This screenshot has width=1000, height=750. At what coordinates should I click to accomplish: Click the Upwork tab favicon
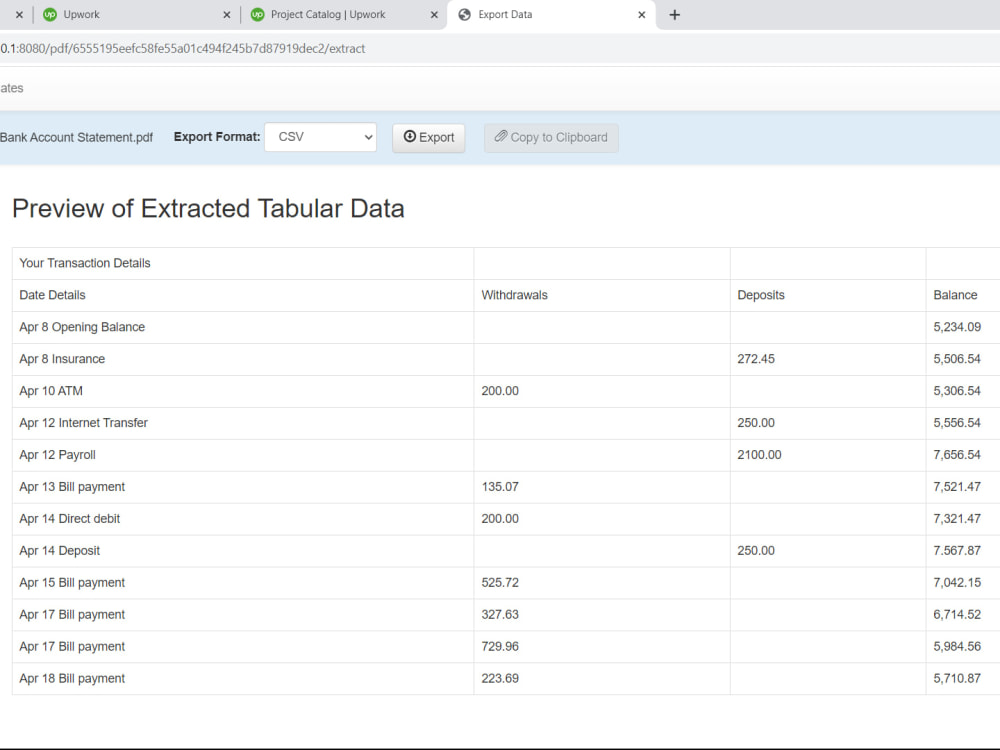pyautogui.click(x=50, y=15)
